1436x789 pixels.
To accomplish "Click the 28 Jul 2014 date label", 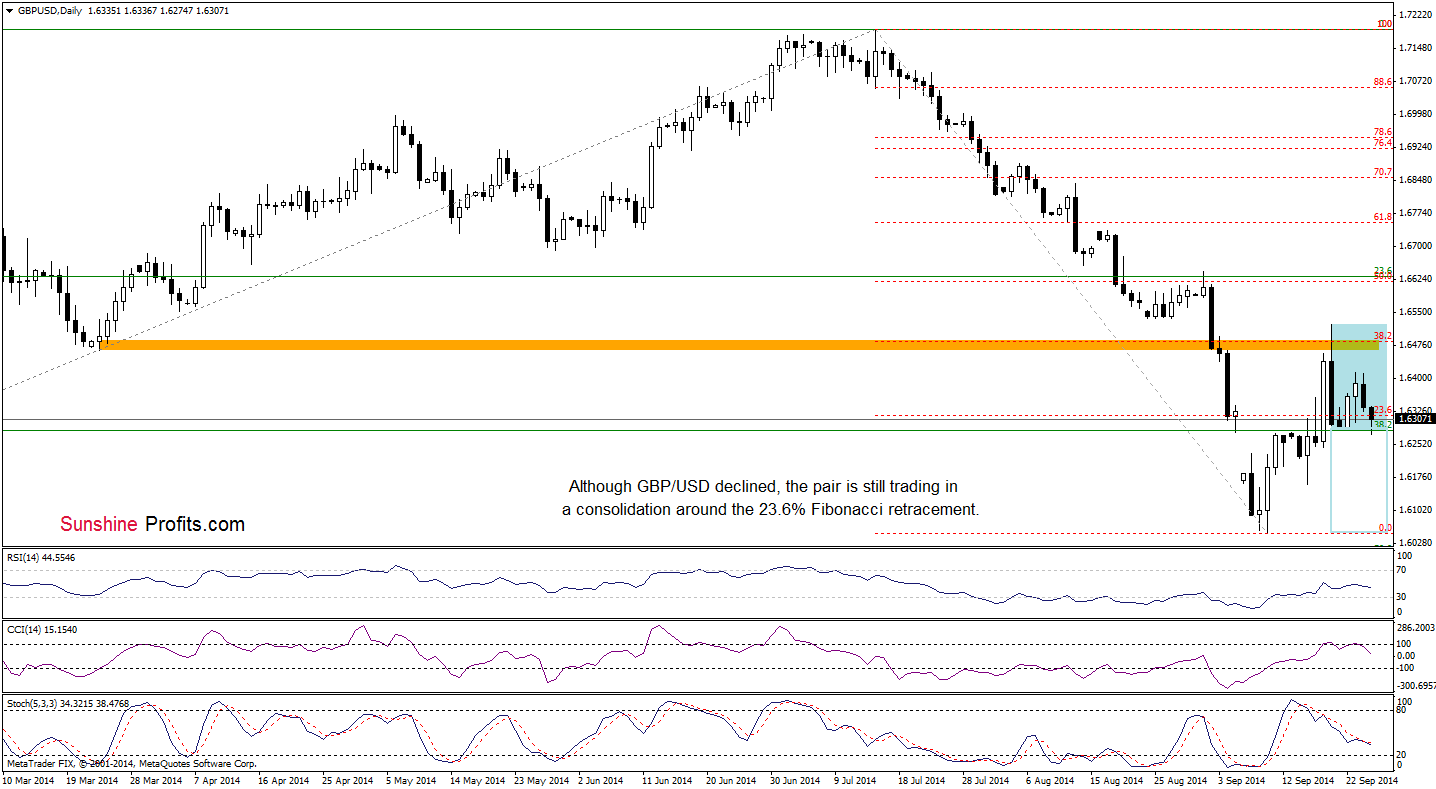I will point(986,778).
